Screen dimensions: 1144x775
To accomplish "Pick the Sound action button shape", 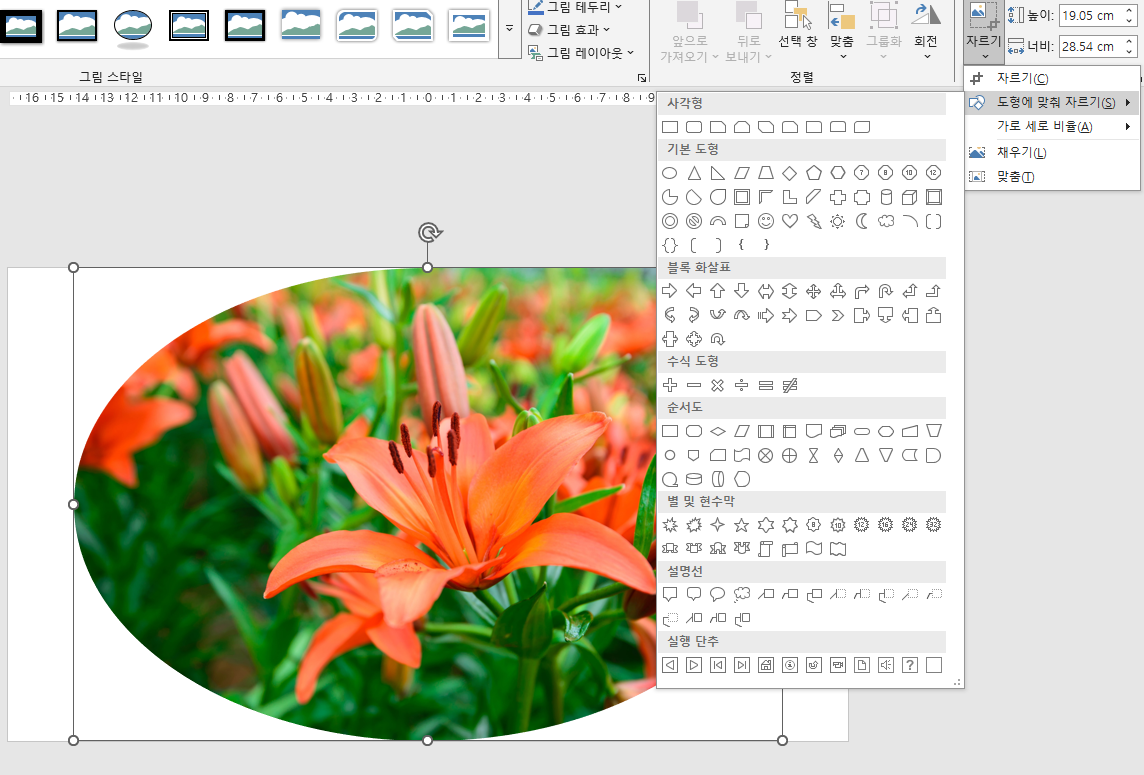I will 886,665.
